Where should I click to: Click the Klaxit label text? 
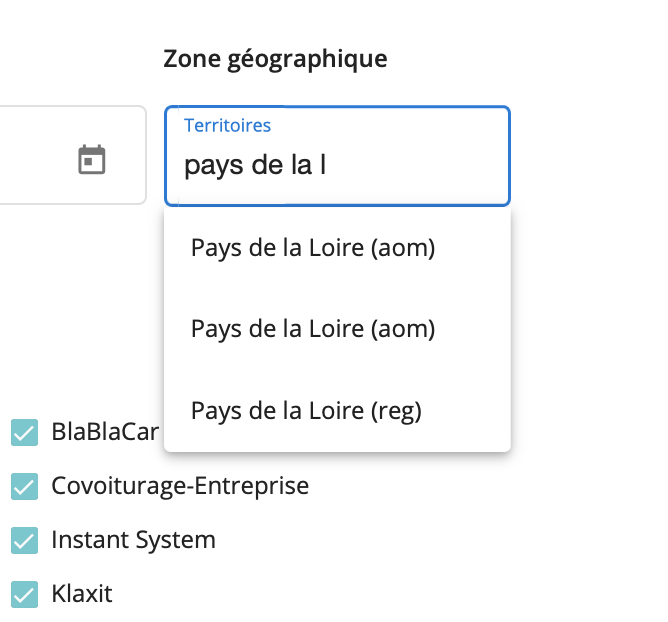[x=82, y=593]
